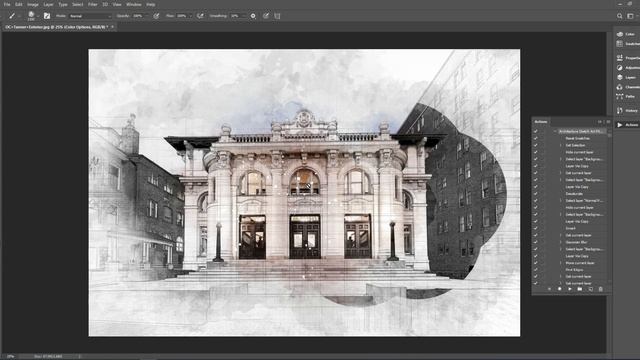Screen dimensions: 640x360
Task: Toggle the Actions panel dock icon
Action: (x=620, y=125)
